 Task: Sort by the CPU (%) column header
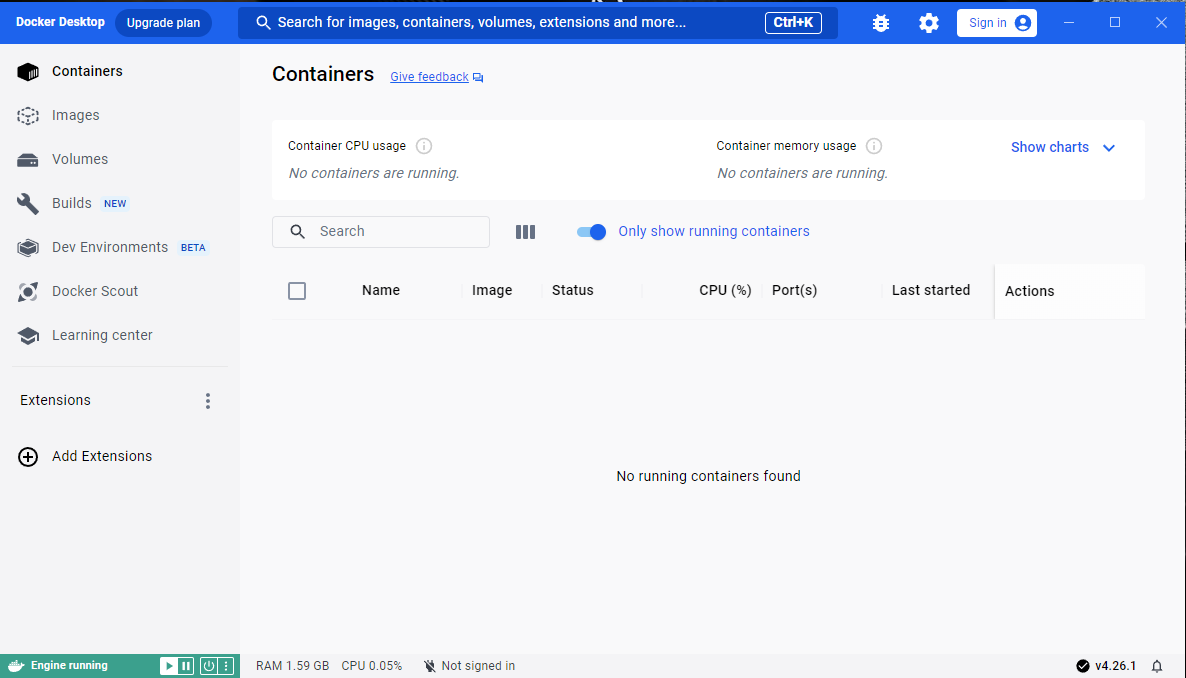[725, 291]
